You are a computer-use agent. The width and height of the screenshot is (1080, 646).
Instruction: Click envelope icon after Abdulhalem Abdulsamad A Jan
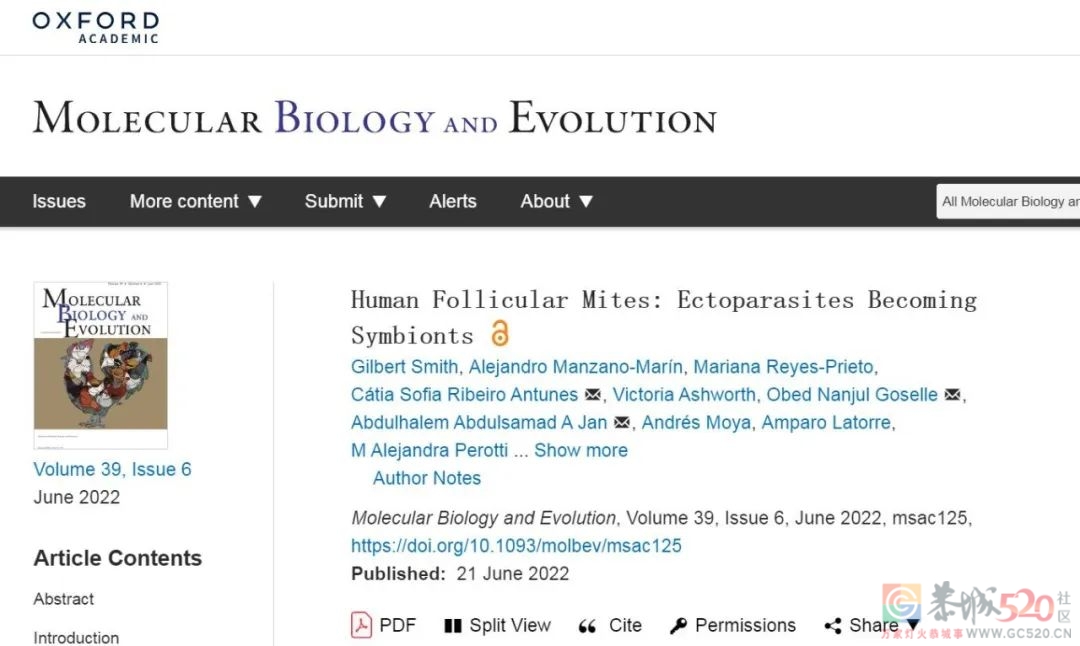click(x=622, y=422)
